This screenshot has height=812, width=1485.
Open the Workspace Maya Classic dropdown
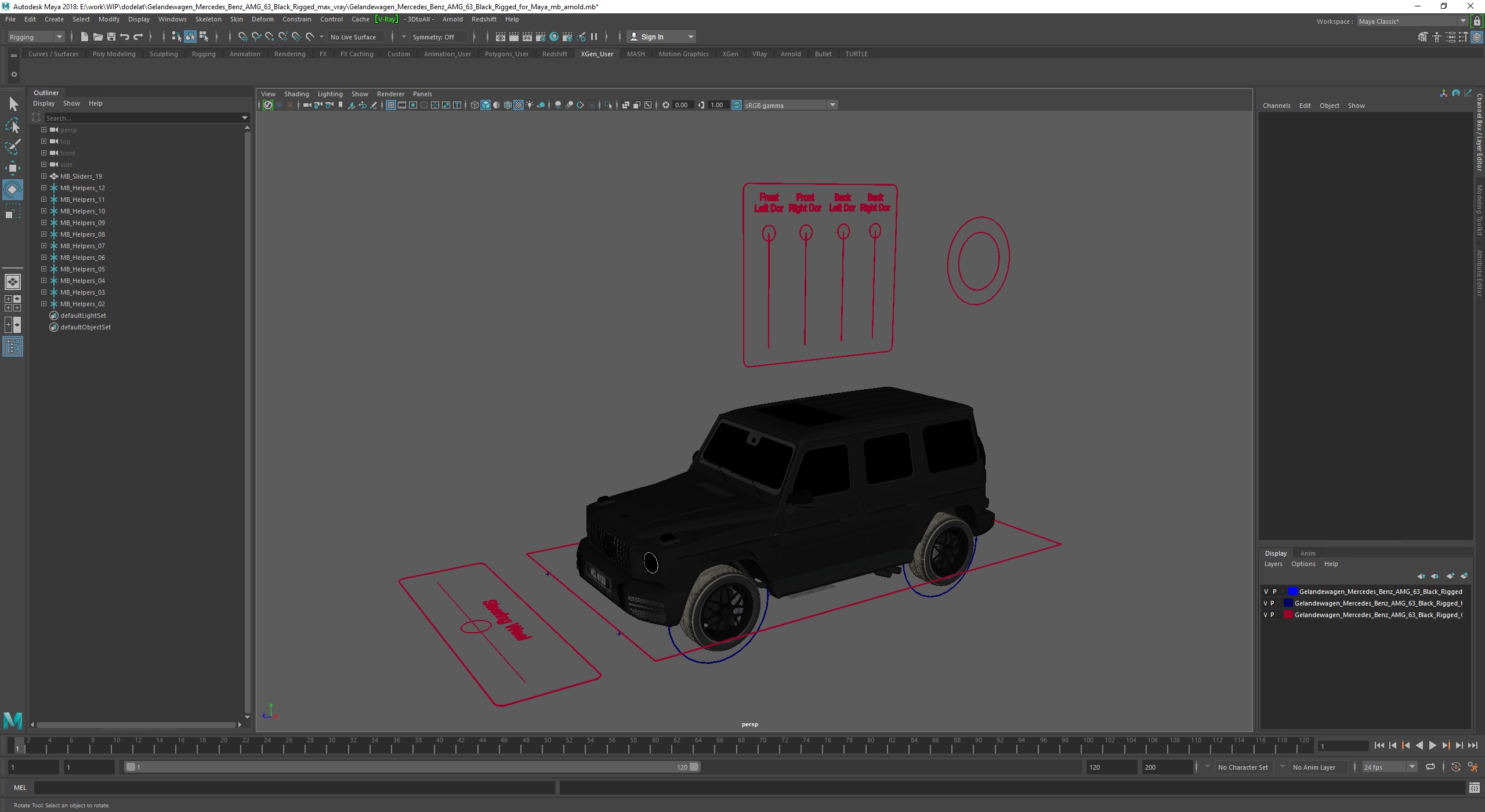(x=1412, y=21)
